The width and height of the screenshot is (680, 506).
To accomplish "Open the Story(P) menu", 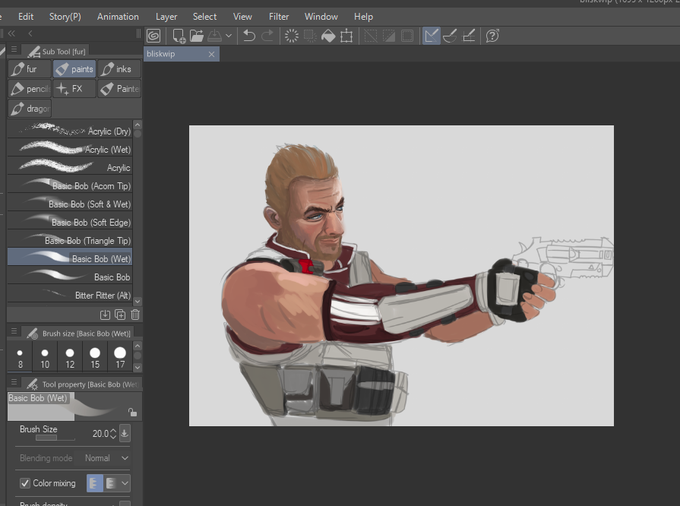I will 65,16.
